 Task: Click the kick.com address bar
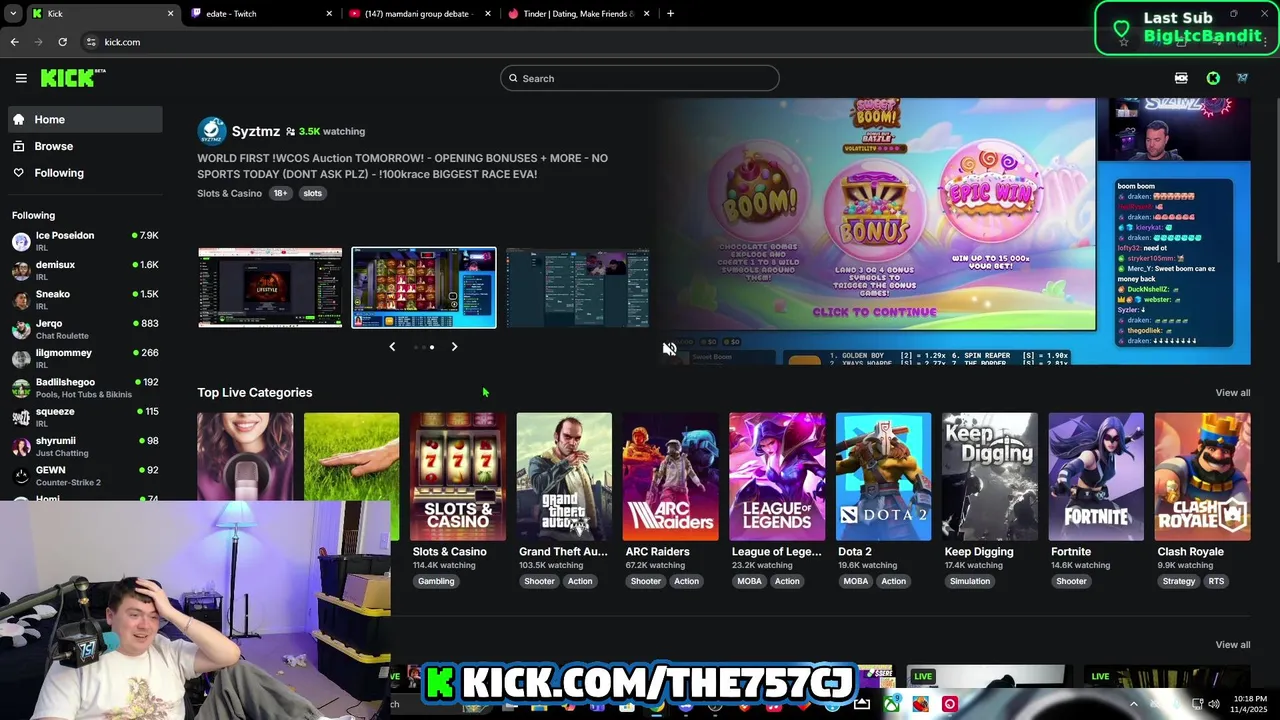click(x=600, y=42)
